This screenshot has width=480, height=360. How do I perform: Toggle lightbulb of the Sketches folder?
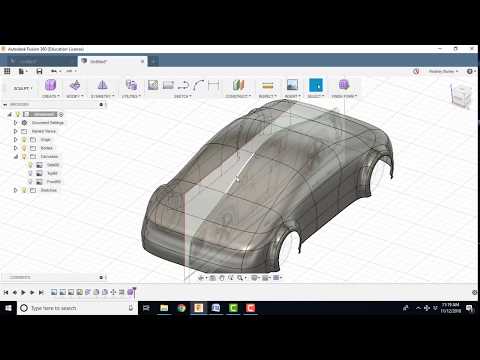pos(24,190)
